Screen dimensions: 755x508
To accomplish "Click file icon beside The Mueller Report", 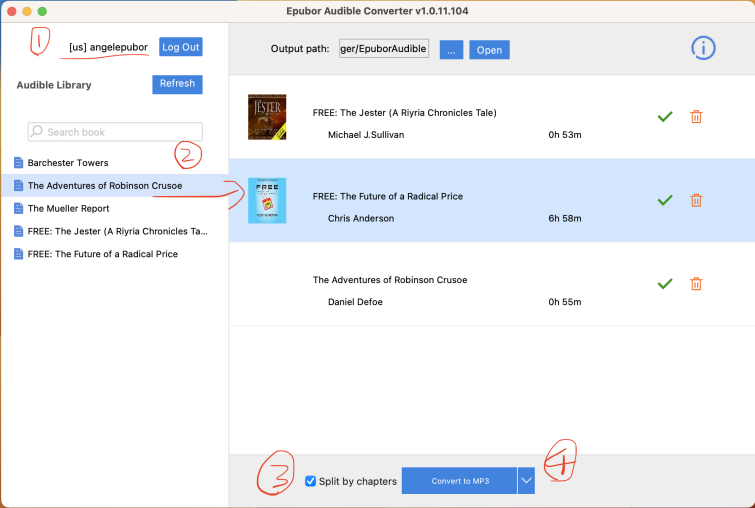I will pos(18,208).
